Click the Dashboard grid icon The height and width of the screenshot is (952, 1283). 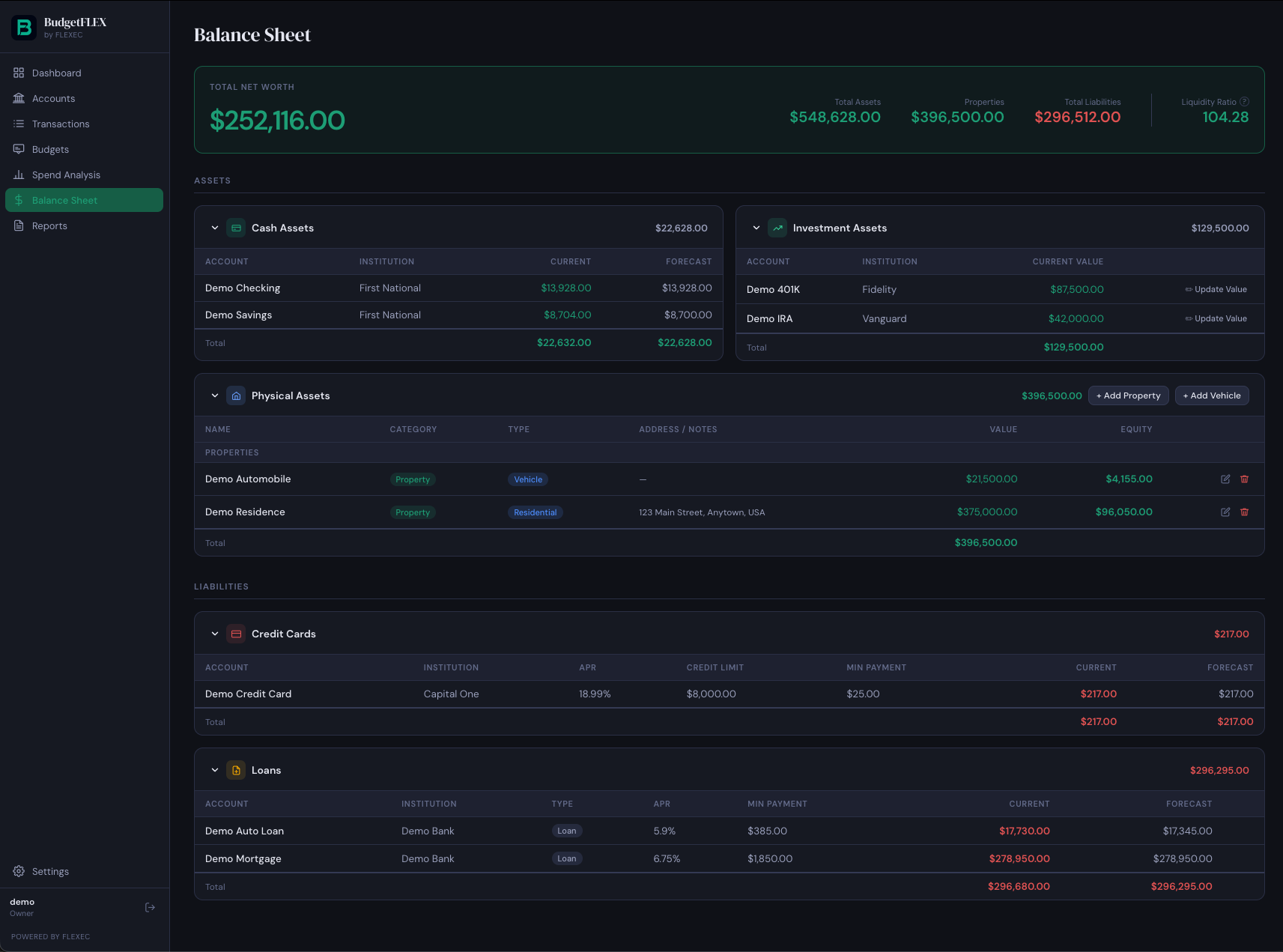[19, 73]
